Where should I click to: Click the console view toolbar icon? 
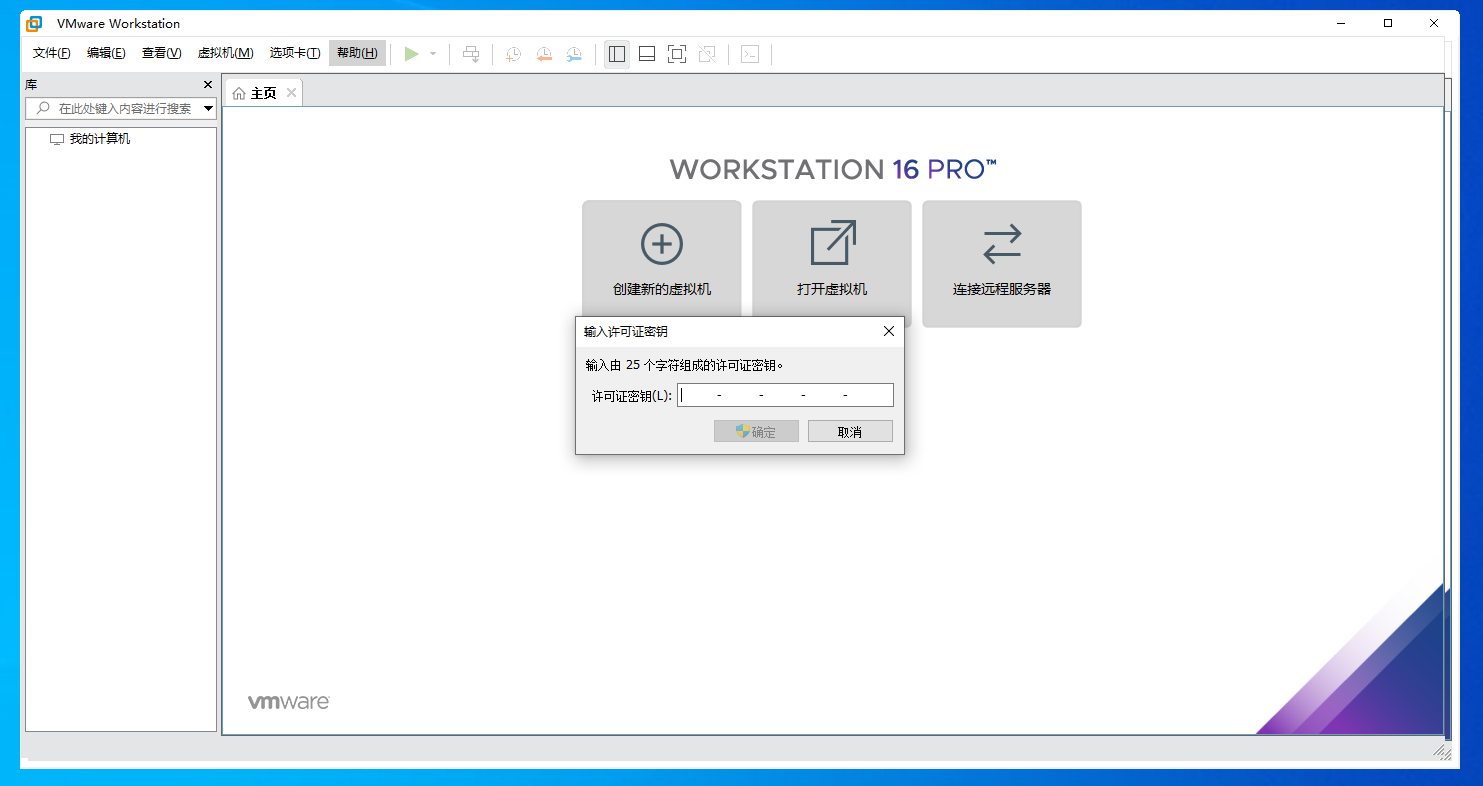(x=750, y=54)
